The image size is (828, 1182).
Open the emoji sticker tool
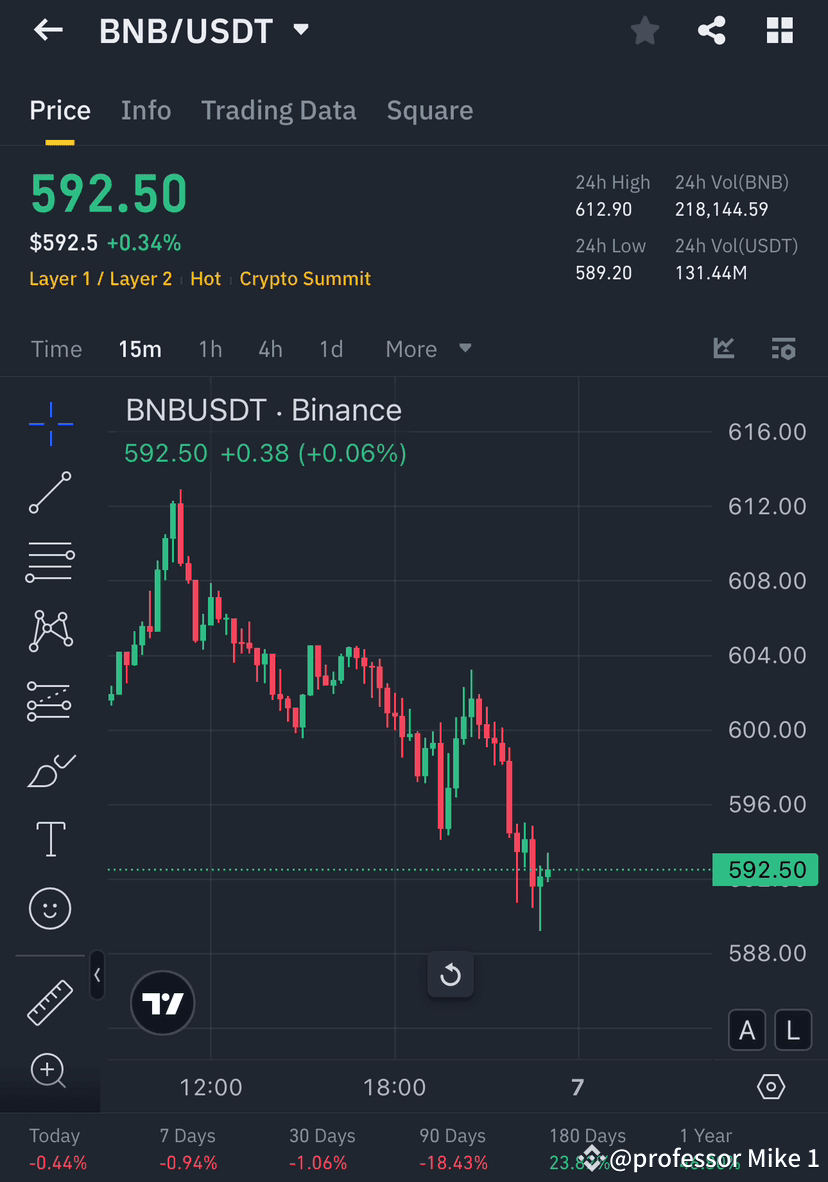point(50,908)
